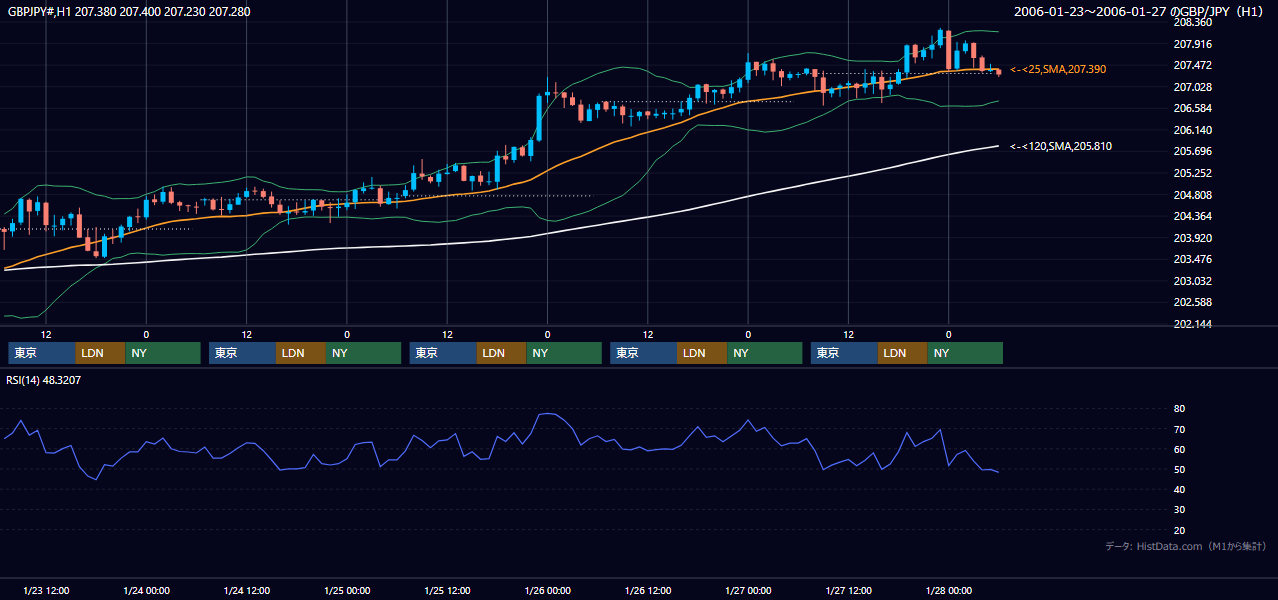Click time axis label 1/24 00:00
This screenshot has width=1278, height=600.
pos(146,590)
